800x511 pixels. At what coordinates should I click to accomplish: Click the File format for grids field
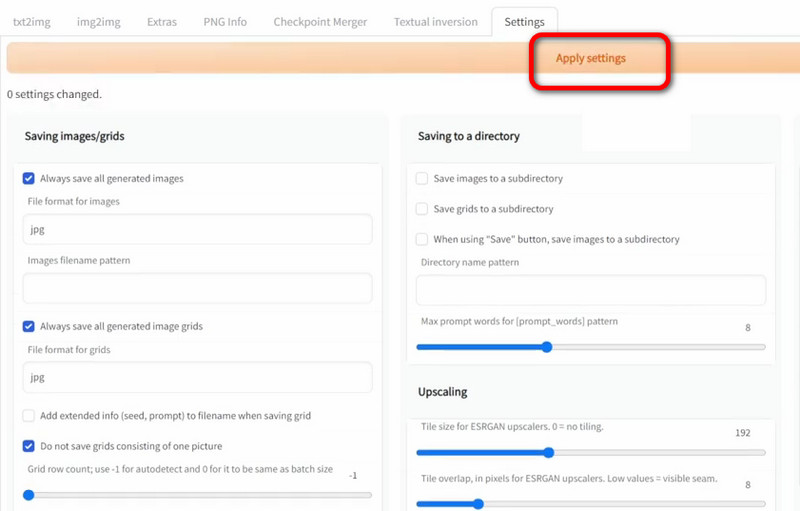pos(197,378)
